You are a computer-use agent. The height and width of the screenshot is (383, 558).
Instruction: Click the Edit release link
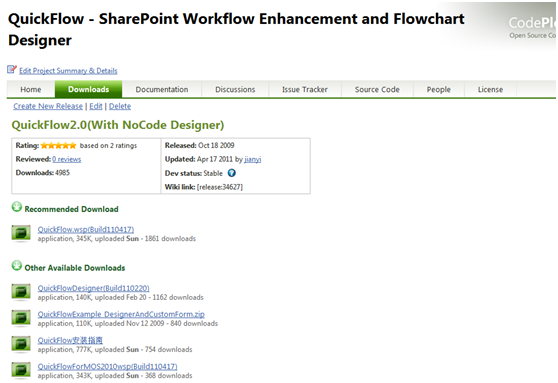click(x=96, y=106)
